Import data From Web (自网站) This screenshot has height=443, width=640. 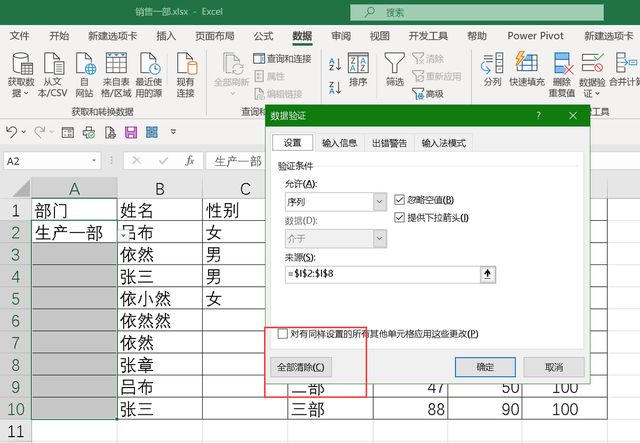pos(84,75)
